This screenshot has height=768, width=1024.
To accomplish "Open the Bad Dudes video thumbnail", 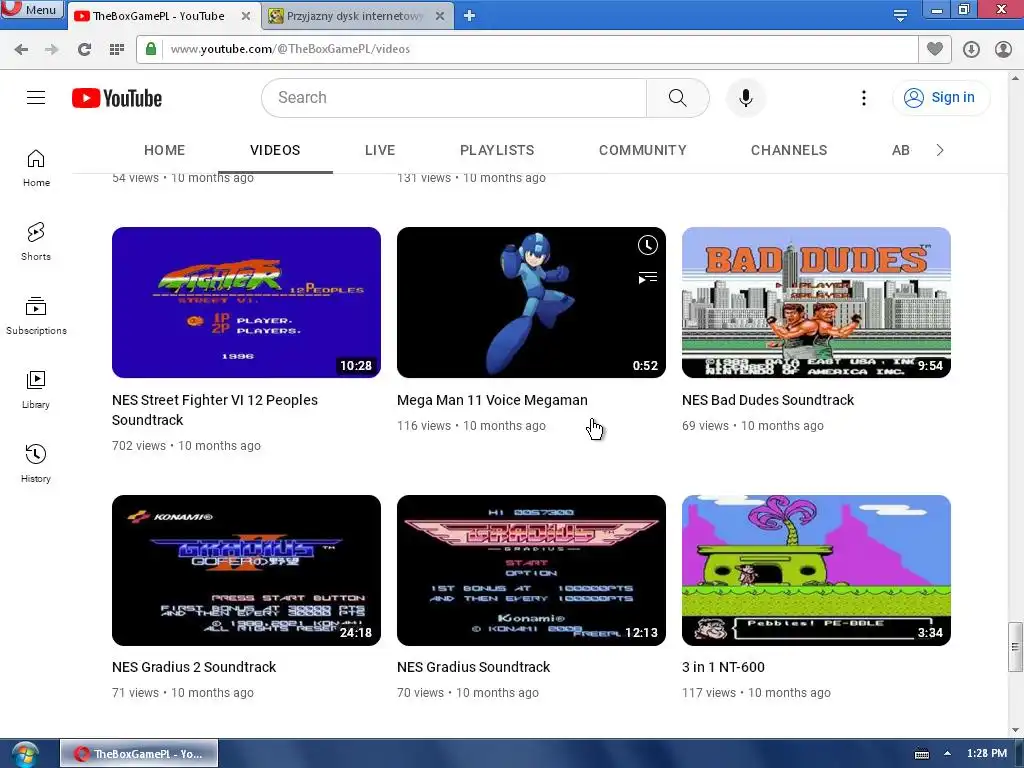I will (x=816, y=302).
